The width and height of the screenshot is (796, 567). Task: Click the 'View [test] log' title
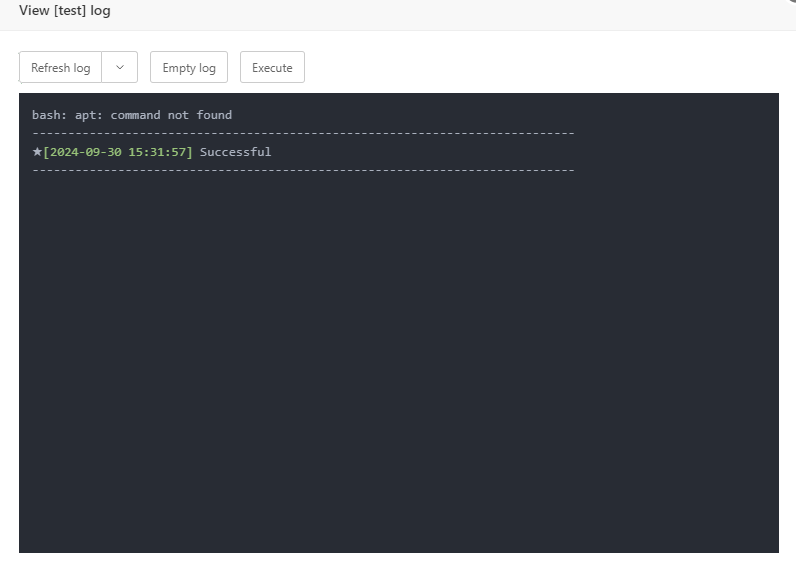click(64, 11)
